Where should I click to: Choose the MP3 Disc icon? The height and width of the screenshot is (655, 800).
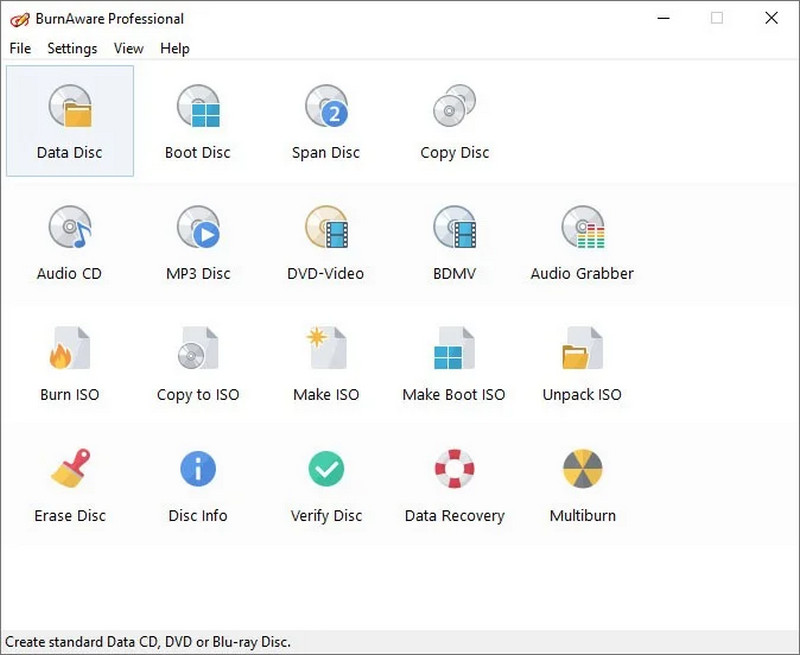click(x=198, y=229)
